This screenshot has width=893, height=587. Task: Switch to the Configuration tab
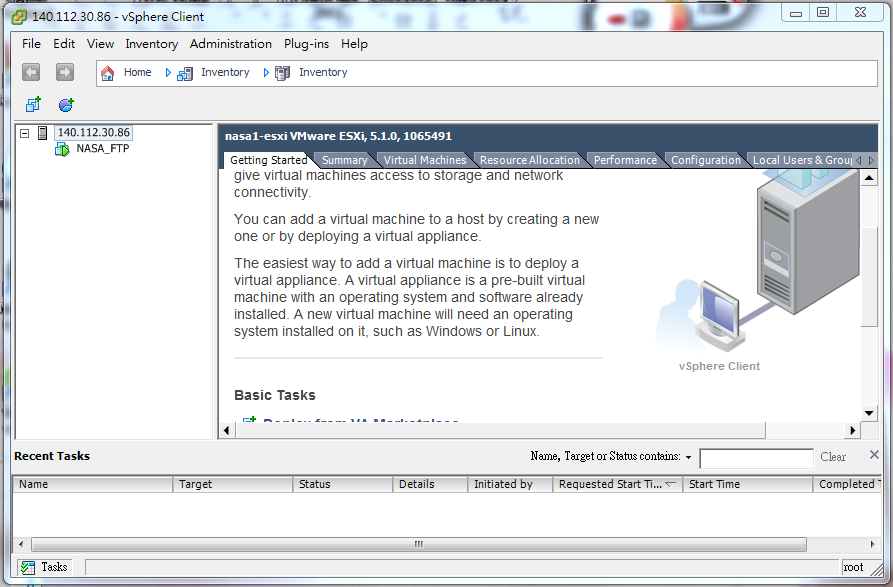pyautogui.click(x=706, y=161)
